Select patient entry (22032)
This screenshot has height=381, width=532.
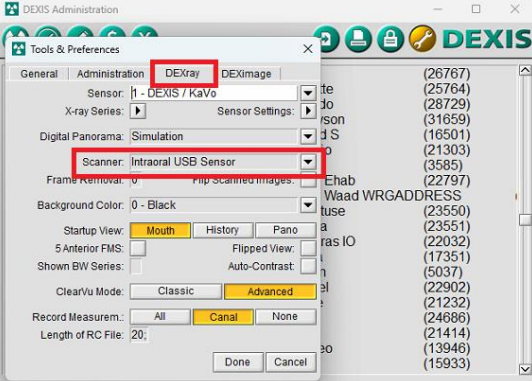[x=446, y=242]
